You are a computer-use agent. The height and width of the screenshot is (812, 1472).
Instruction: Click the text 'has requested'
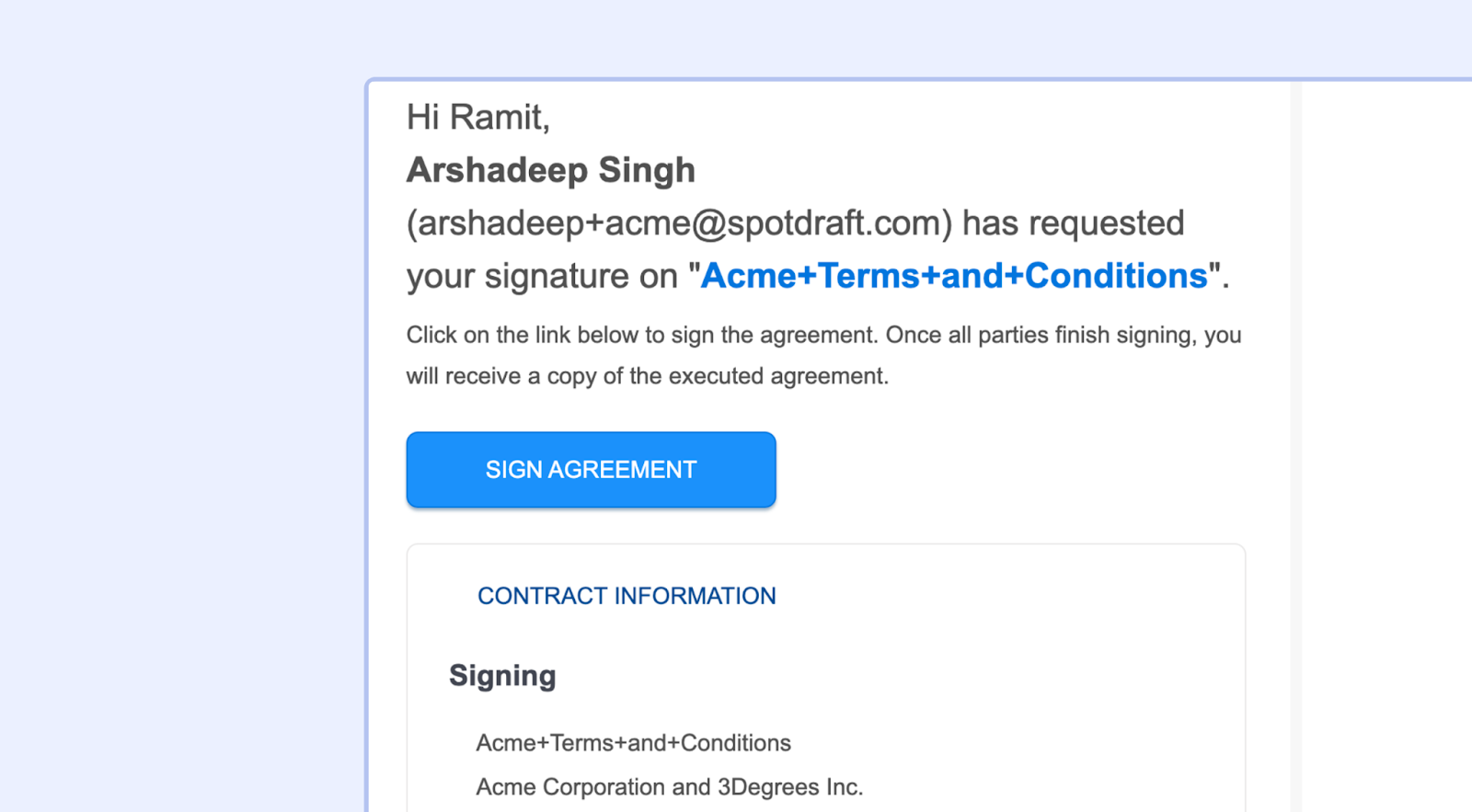pyautogui.click(x=1073, y=223)
